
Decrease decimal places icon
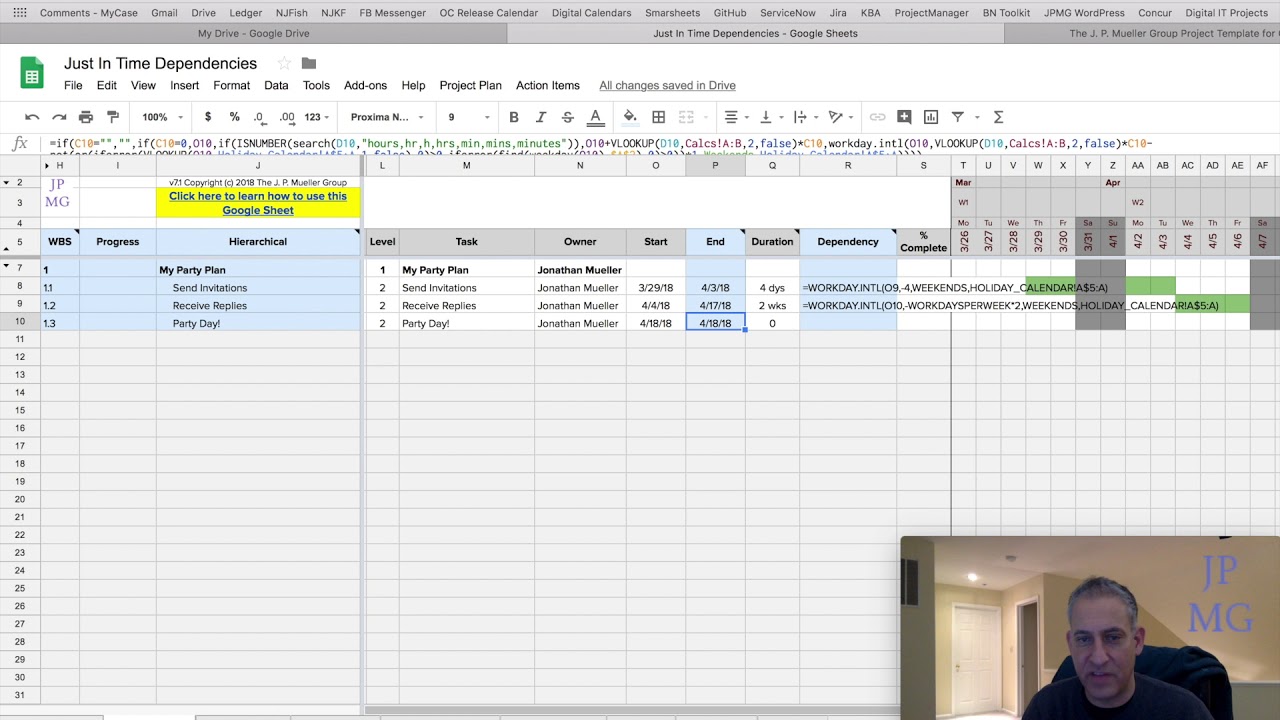(259, 117)
